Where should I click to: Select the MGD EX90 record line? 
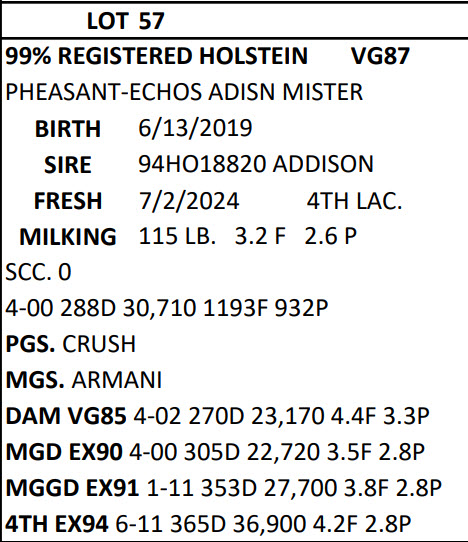215,452
